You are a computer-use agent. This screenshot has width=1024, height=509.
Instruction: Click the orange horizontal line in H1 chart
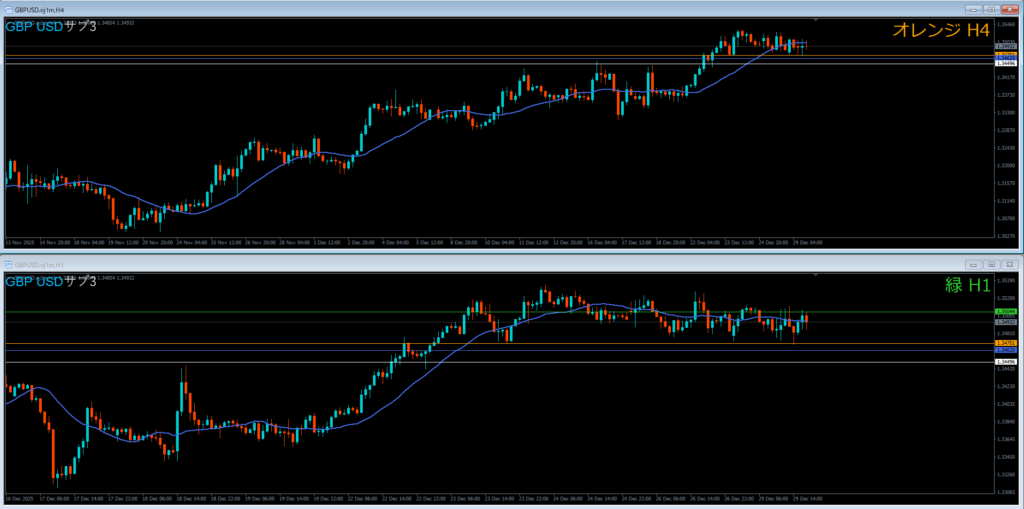click(499, 344)
